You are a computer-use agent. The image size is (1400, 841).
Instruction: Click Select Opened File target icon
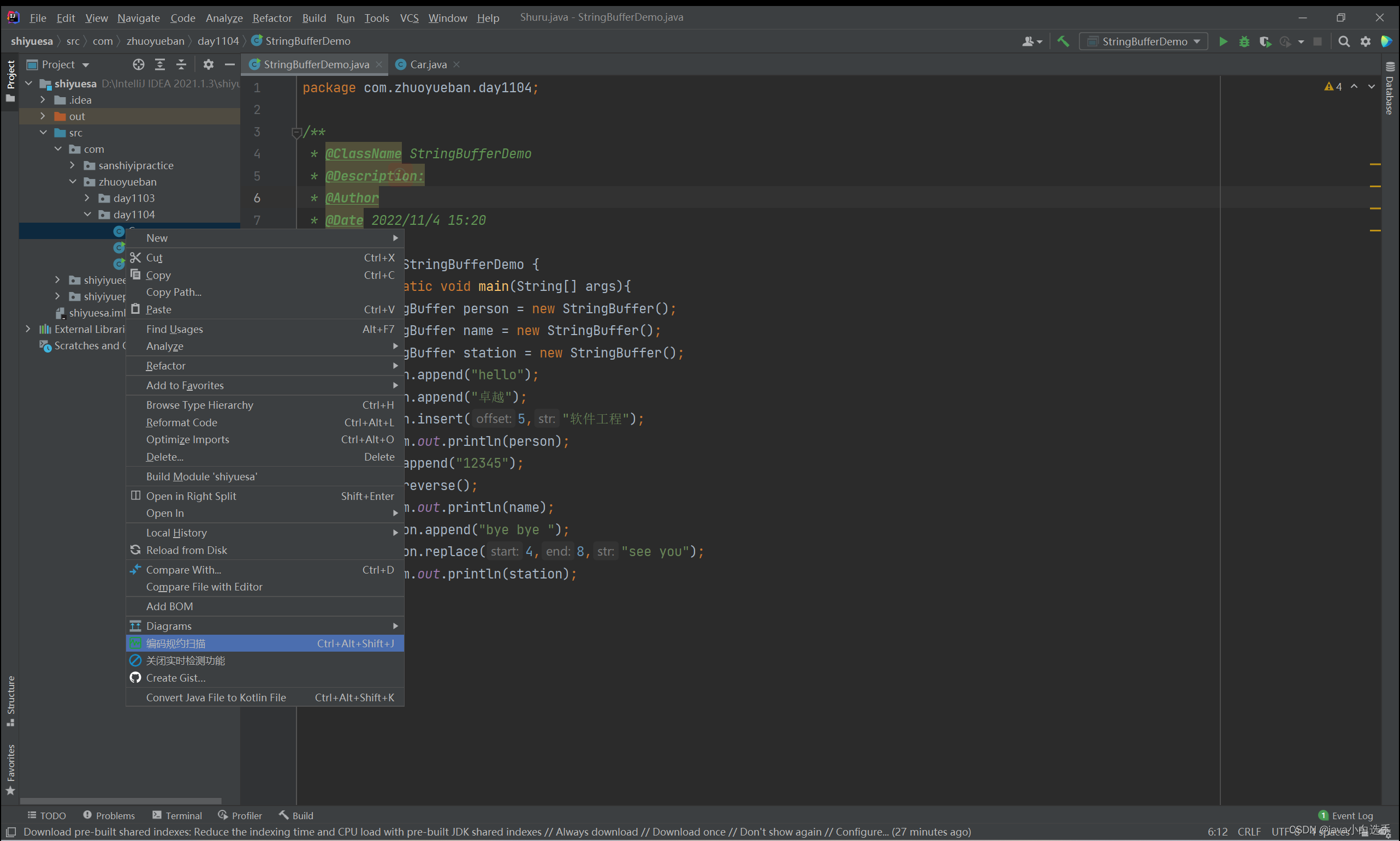point(138,64)
